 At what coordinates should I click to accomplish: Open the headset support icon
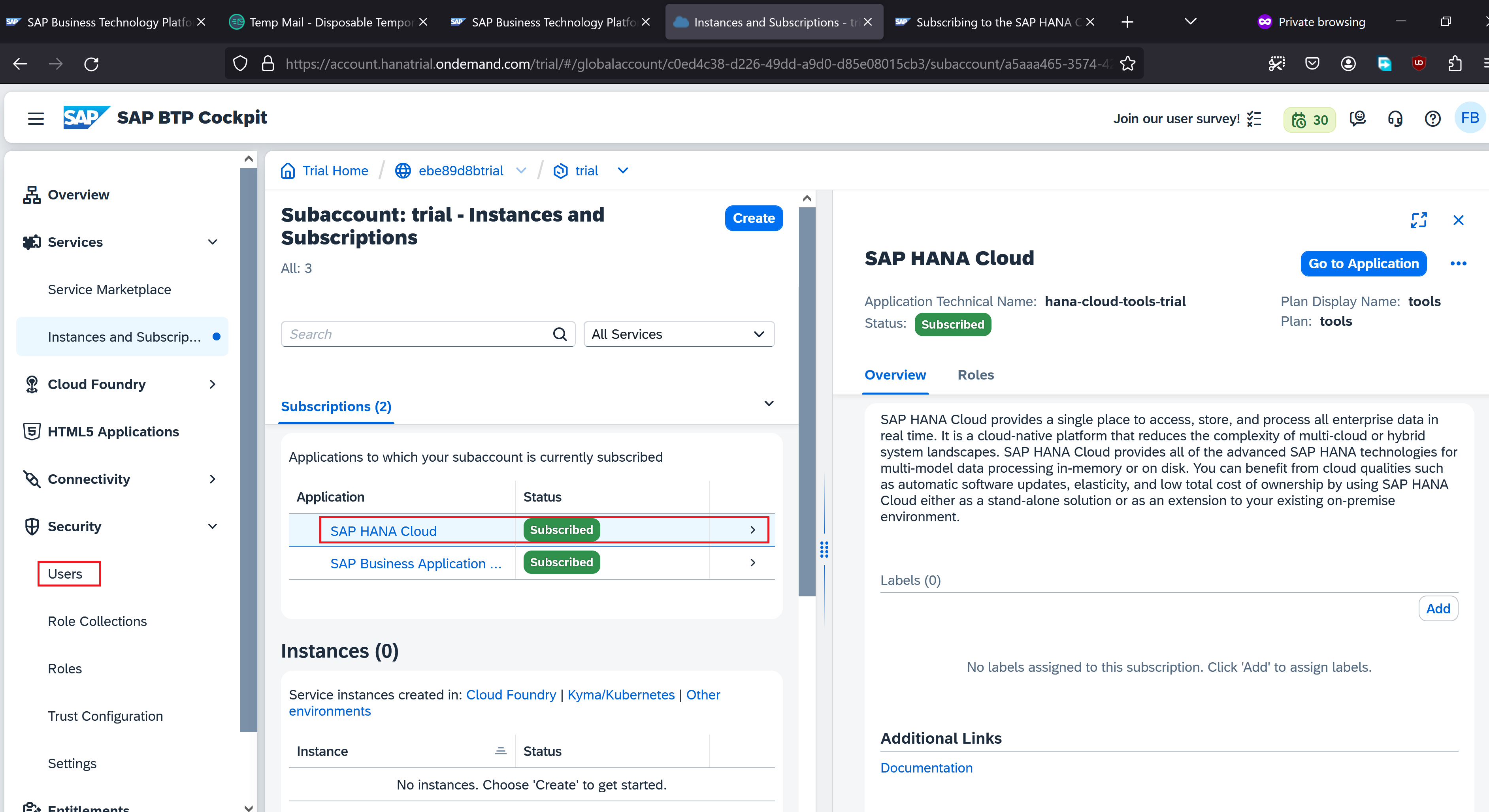point(1395,118)
